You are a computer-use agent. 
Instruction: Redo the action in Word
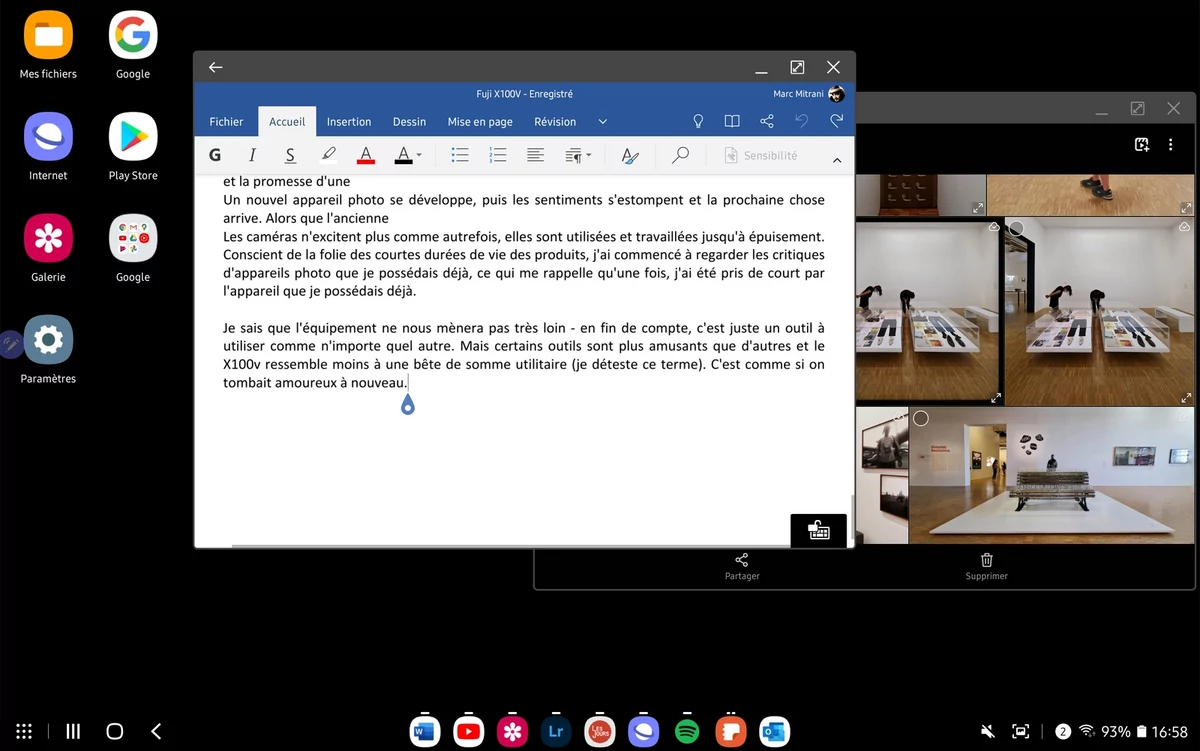[836, 121]
